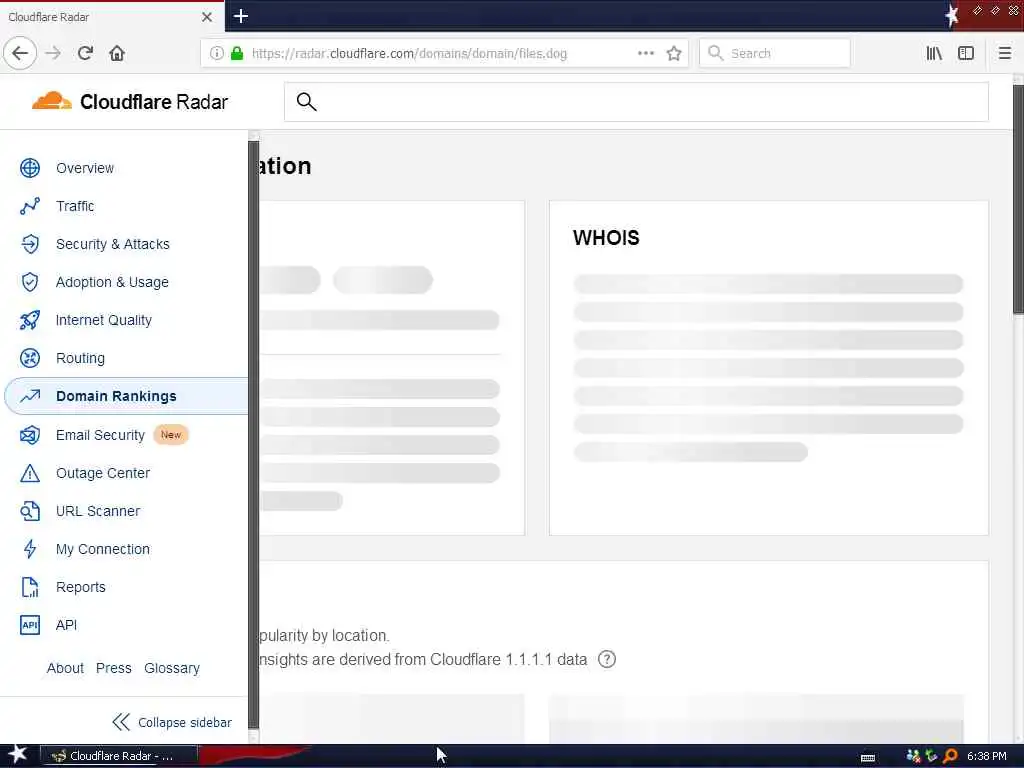
Task: Click the Adoption & Usage checkmark shield icon
Action: [x=30, y=281]
